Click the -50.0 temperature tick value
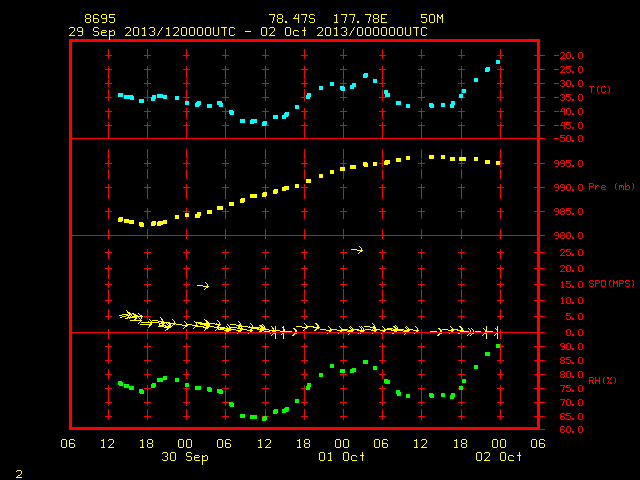640x480 pixels. pos(568,139)
